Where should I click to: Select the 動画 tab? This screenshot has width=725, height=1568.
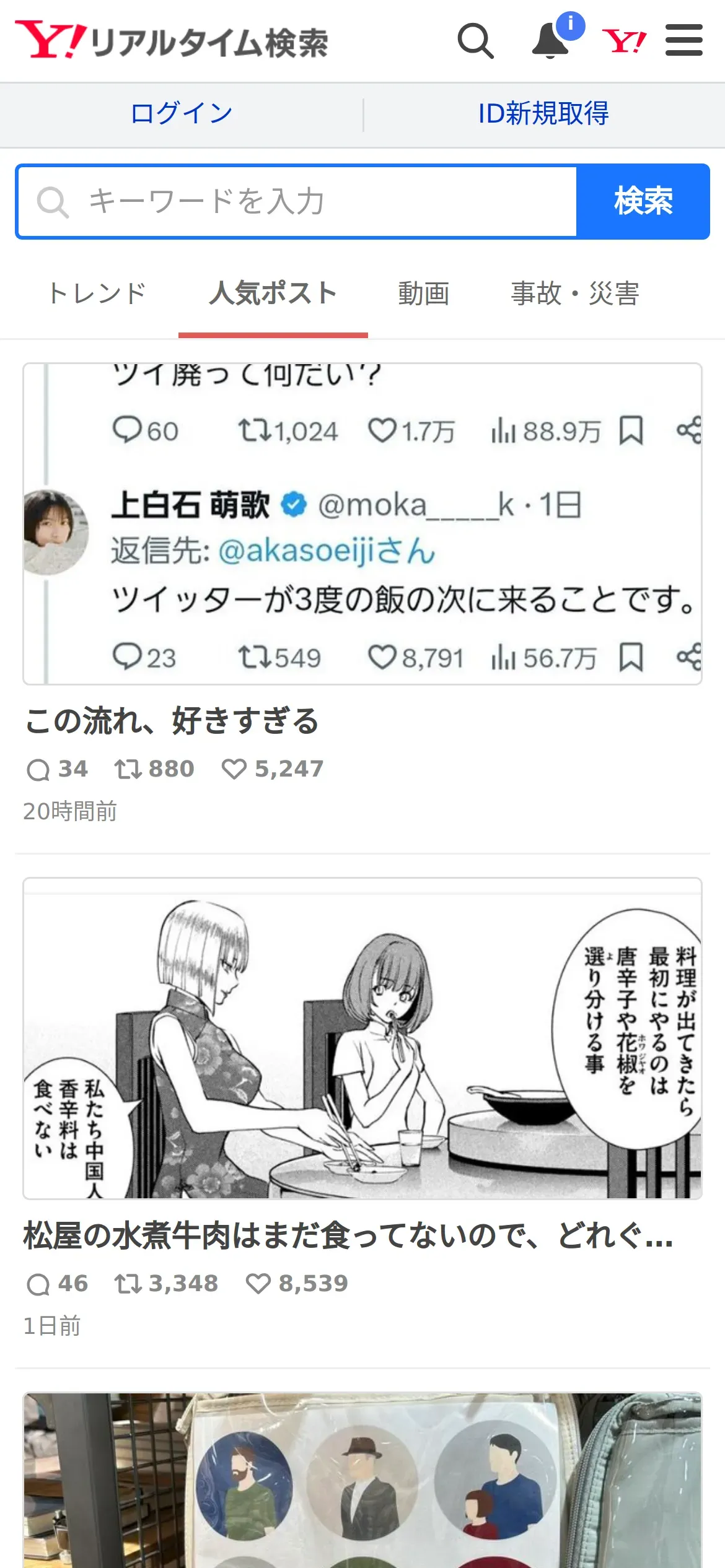pyautogui.click(x=424, y=293)
